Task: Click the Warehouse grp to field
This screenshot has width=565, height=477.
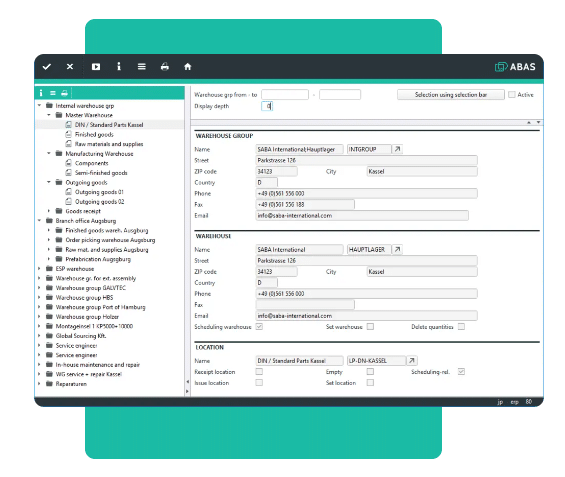Action: (340, 94)
